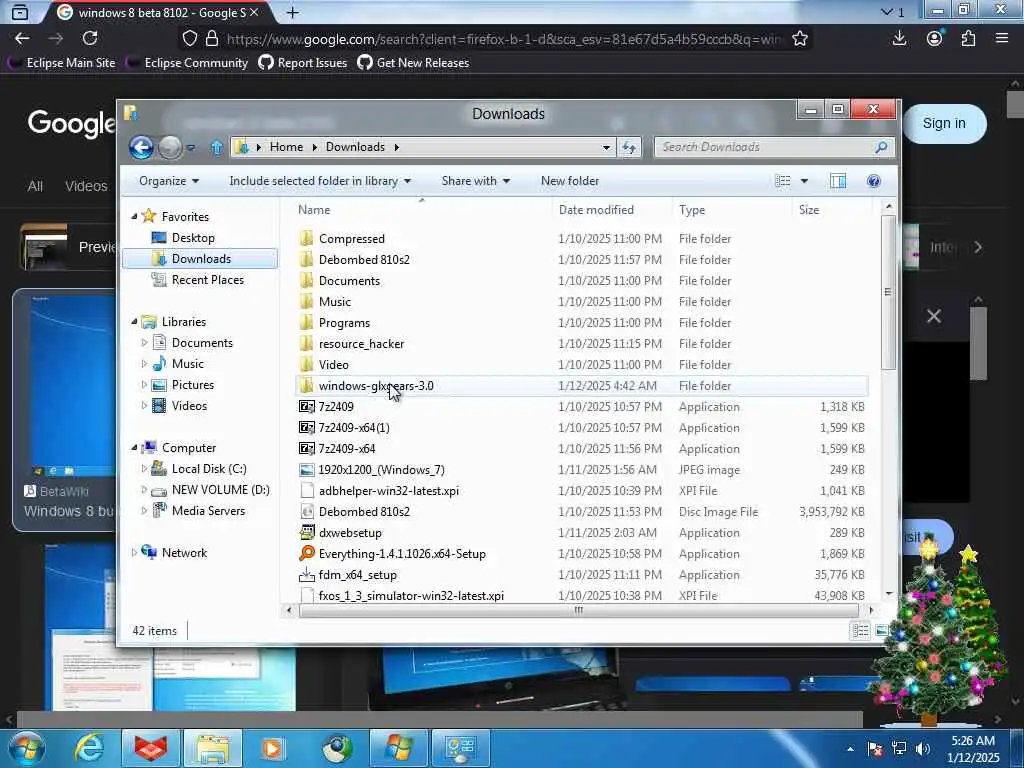Select the 1920x1200_(Windows_7) image icon
The width and height of the screenshot is (1024, 768).
coord(306,470)
